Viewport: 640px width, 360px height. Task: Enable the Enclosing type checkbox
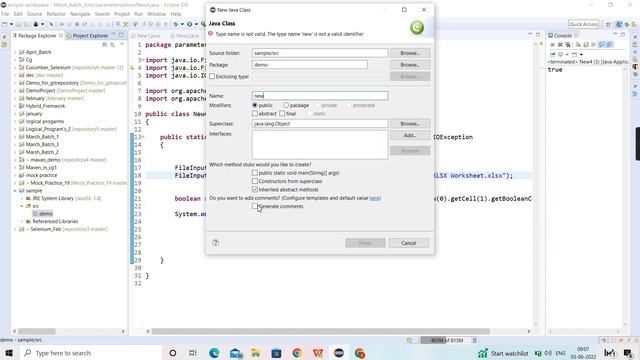click(x=212, y=76)
